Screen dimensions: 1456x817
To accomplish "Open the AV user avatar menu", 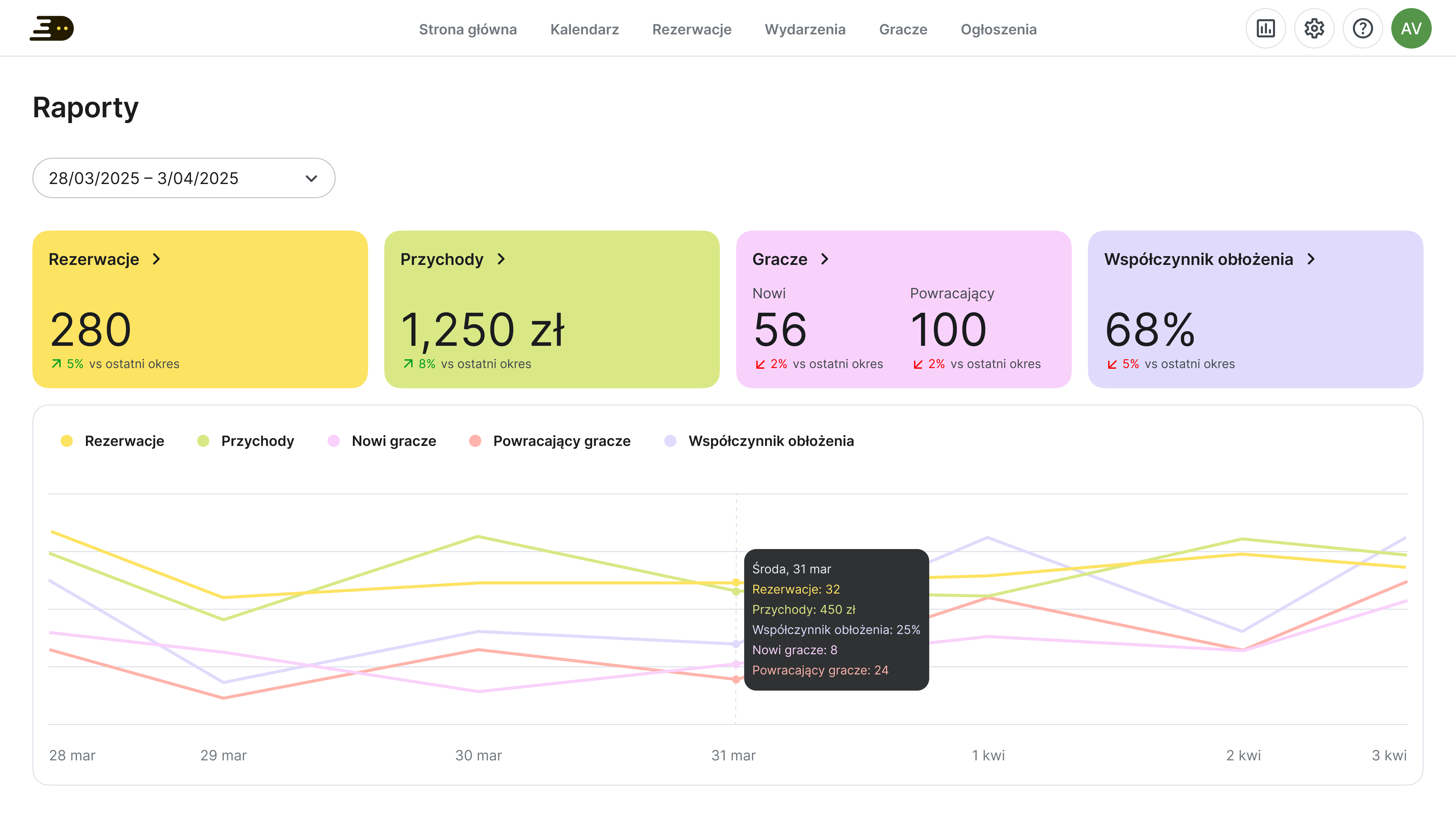I will [1411, 28].
